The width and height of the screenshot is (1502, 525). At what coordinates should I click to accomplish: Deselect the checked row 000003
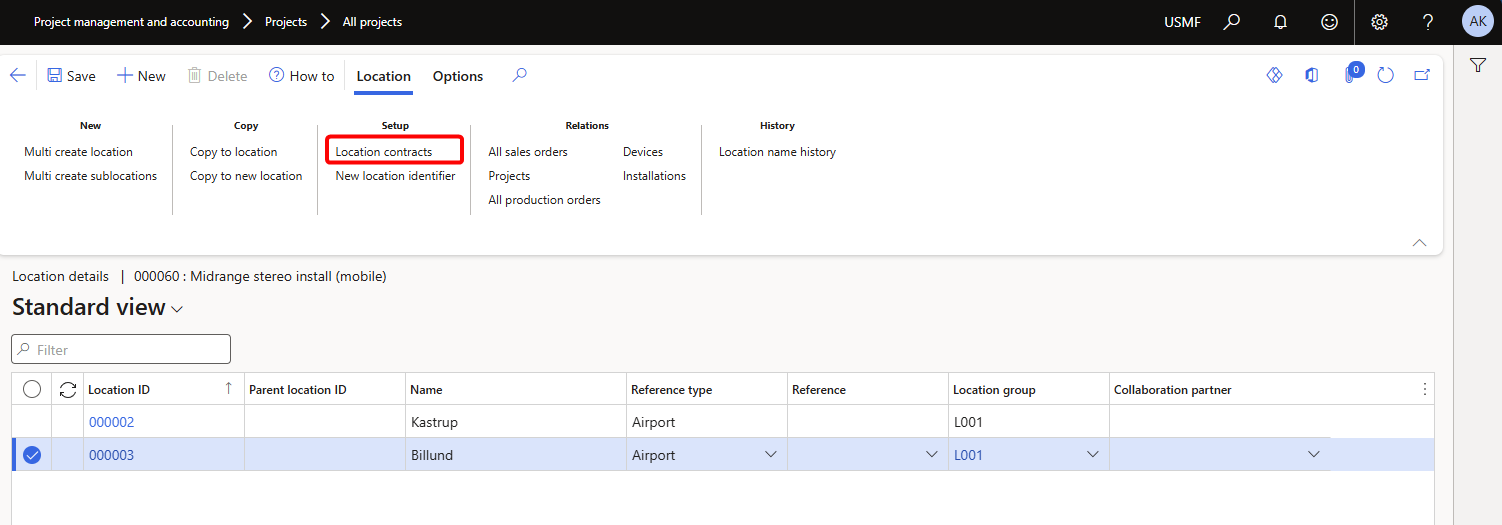(x=32, y=455)
